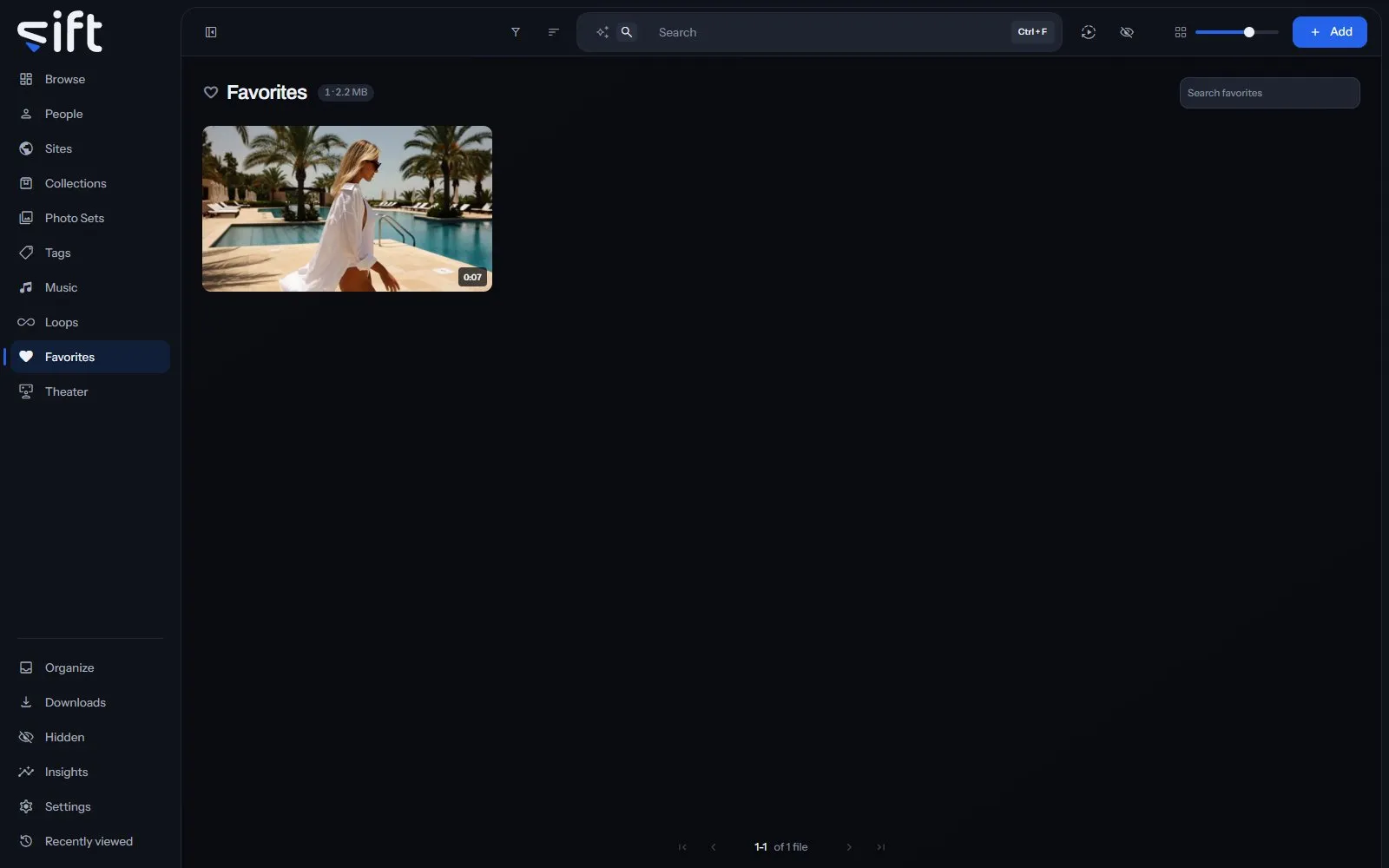The width and height of the screenshot is (1389, 868).
Task: Select the magnifier search mode icon
Action: (x=627, y=32)
